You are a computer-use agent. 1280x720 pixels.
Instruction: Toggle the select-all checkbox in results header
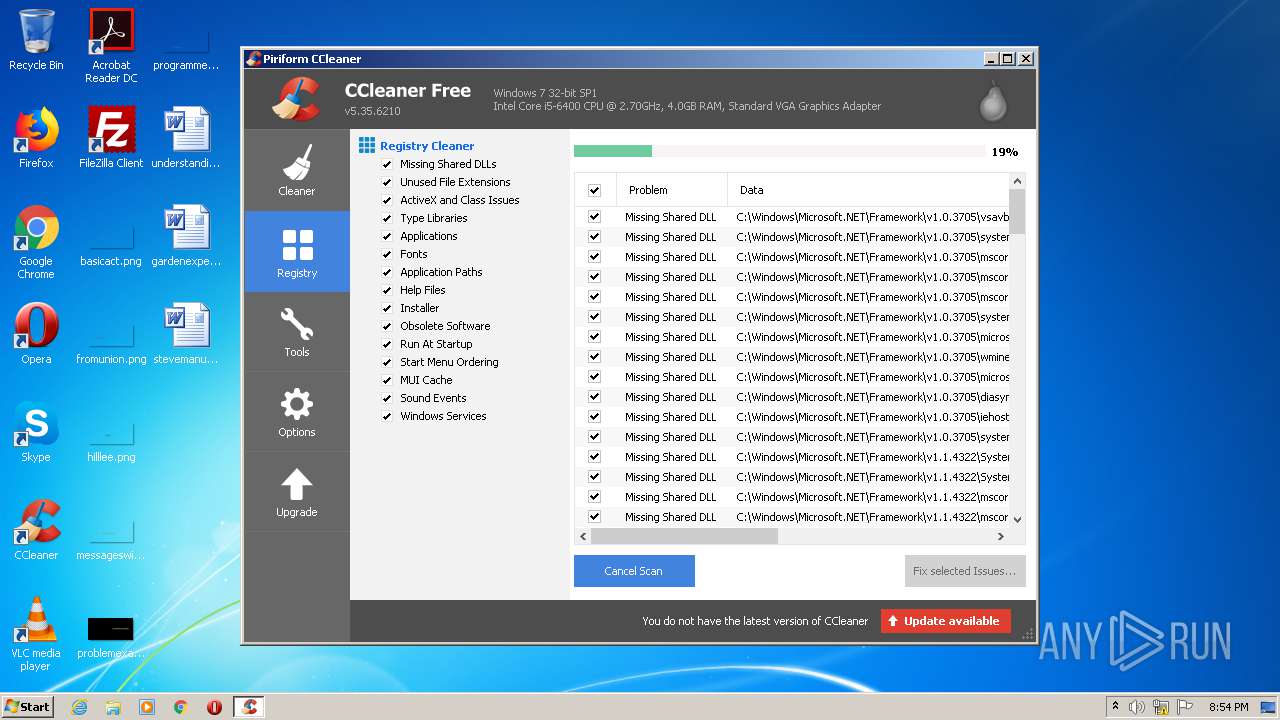tap(594, 190)
